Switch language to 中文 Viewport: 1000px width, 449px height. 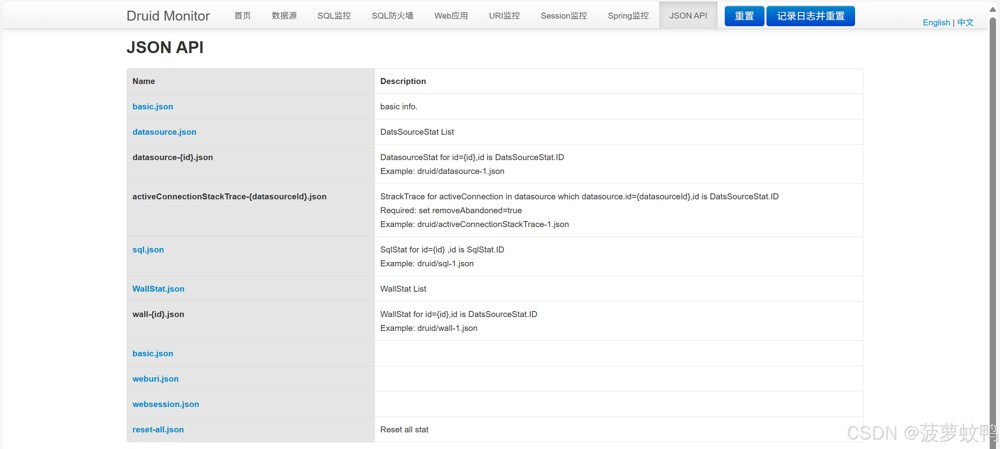tap(966, 22)
